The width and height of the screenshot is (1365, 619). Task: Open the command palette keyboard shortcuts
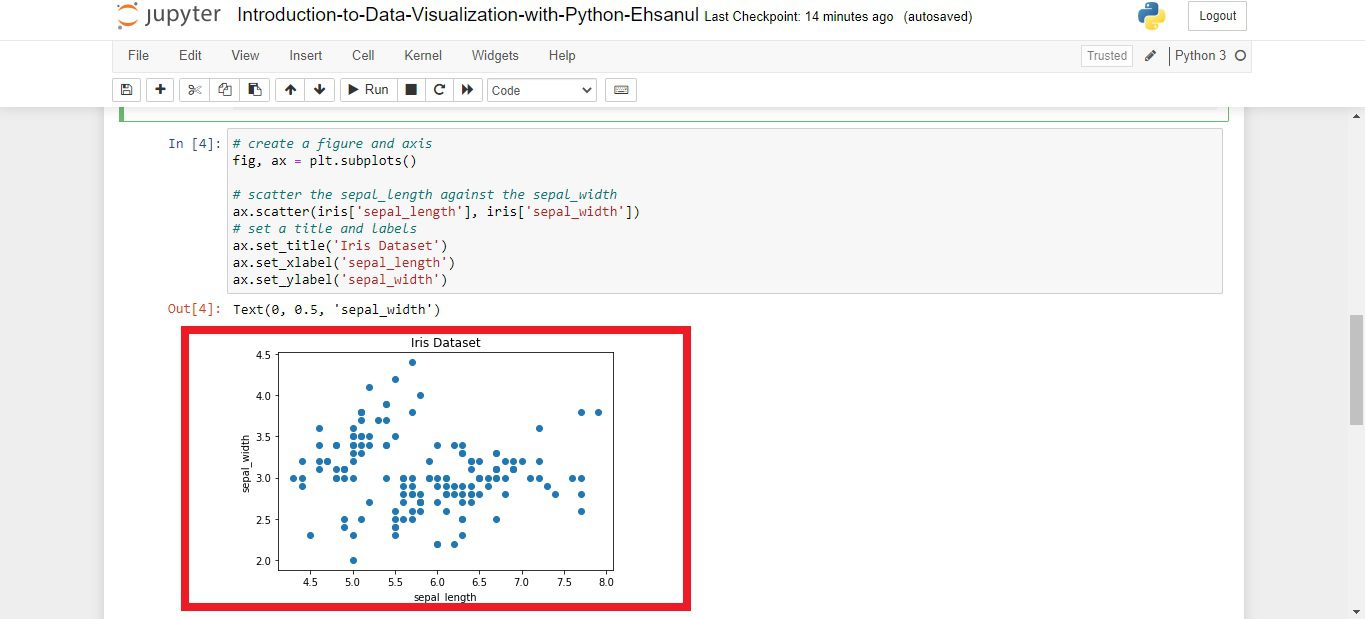point(620,89)
